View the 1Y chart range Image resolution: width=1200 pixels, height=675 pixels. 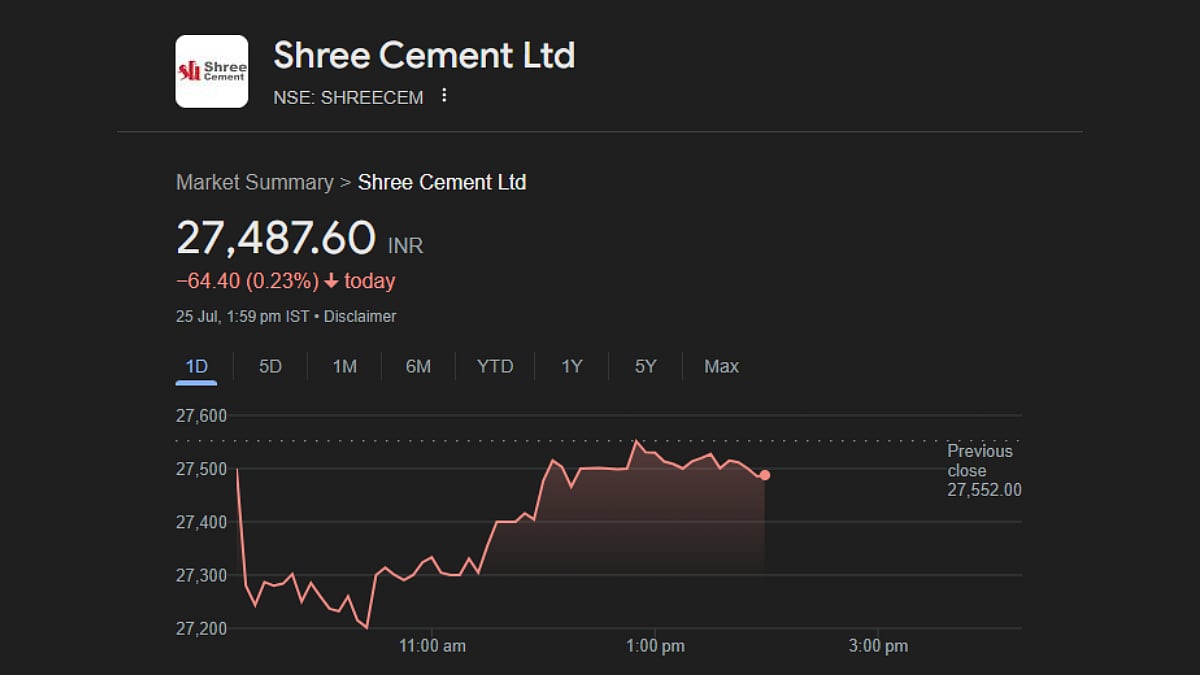571,366
